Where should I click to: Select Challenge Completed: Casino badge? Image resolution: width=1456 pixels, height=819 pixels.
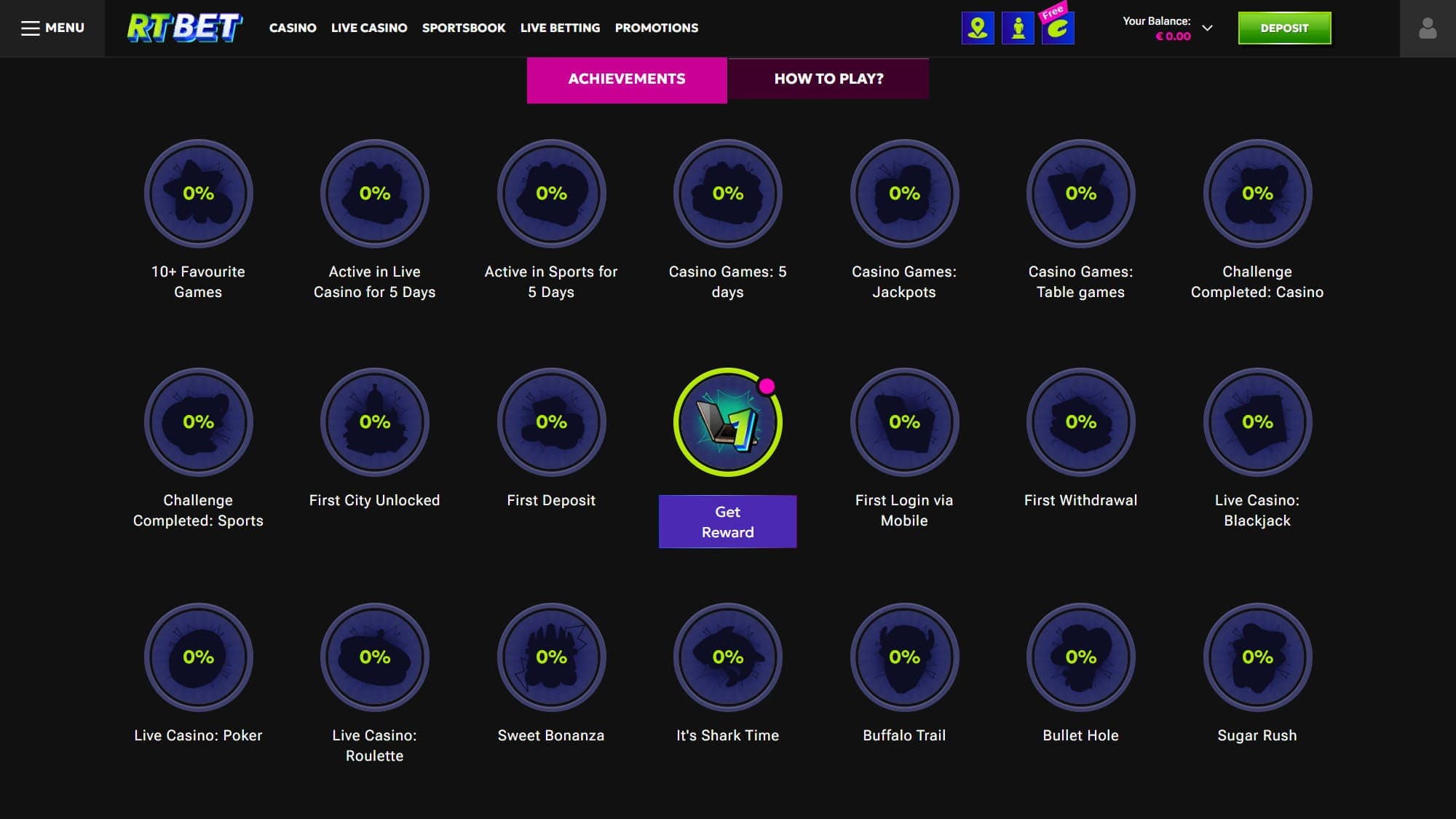[x=1257, y=194]
